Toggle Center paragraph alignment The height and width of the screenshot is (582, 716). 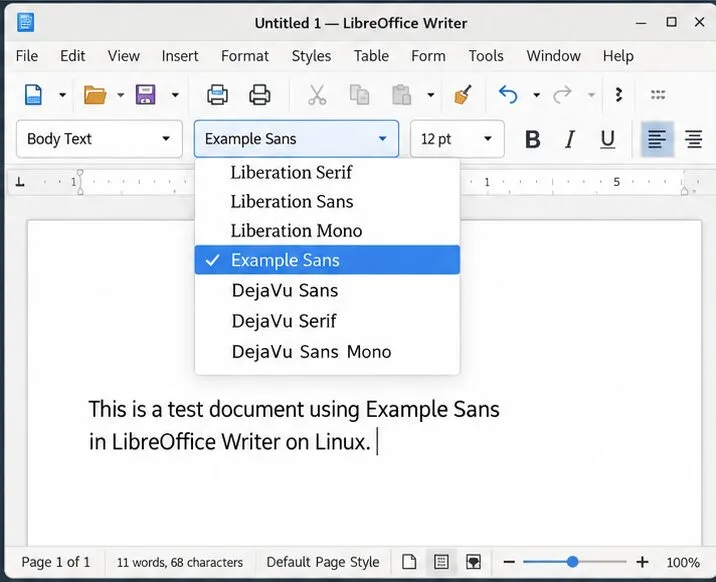tap(694, 139)
